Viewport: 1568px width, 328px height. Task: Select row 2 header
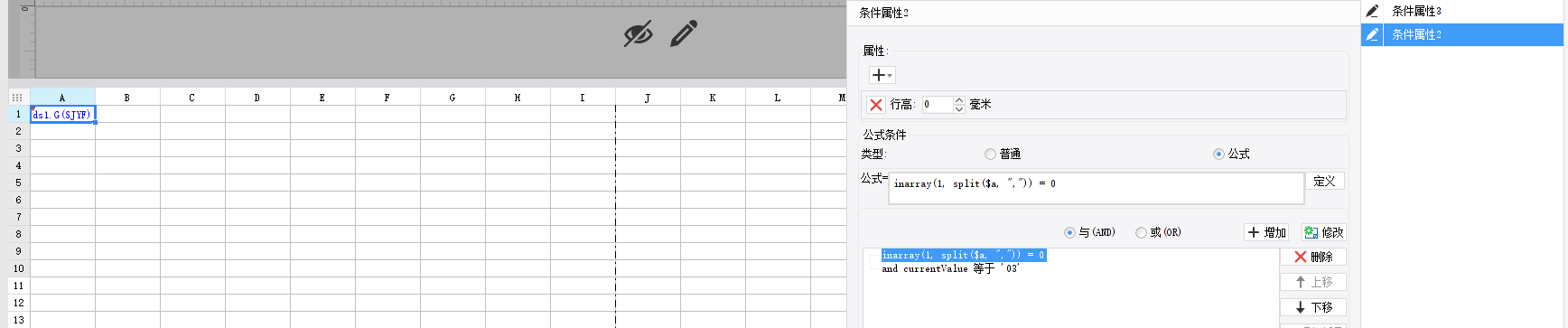click(x=19, y=132)
